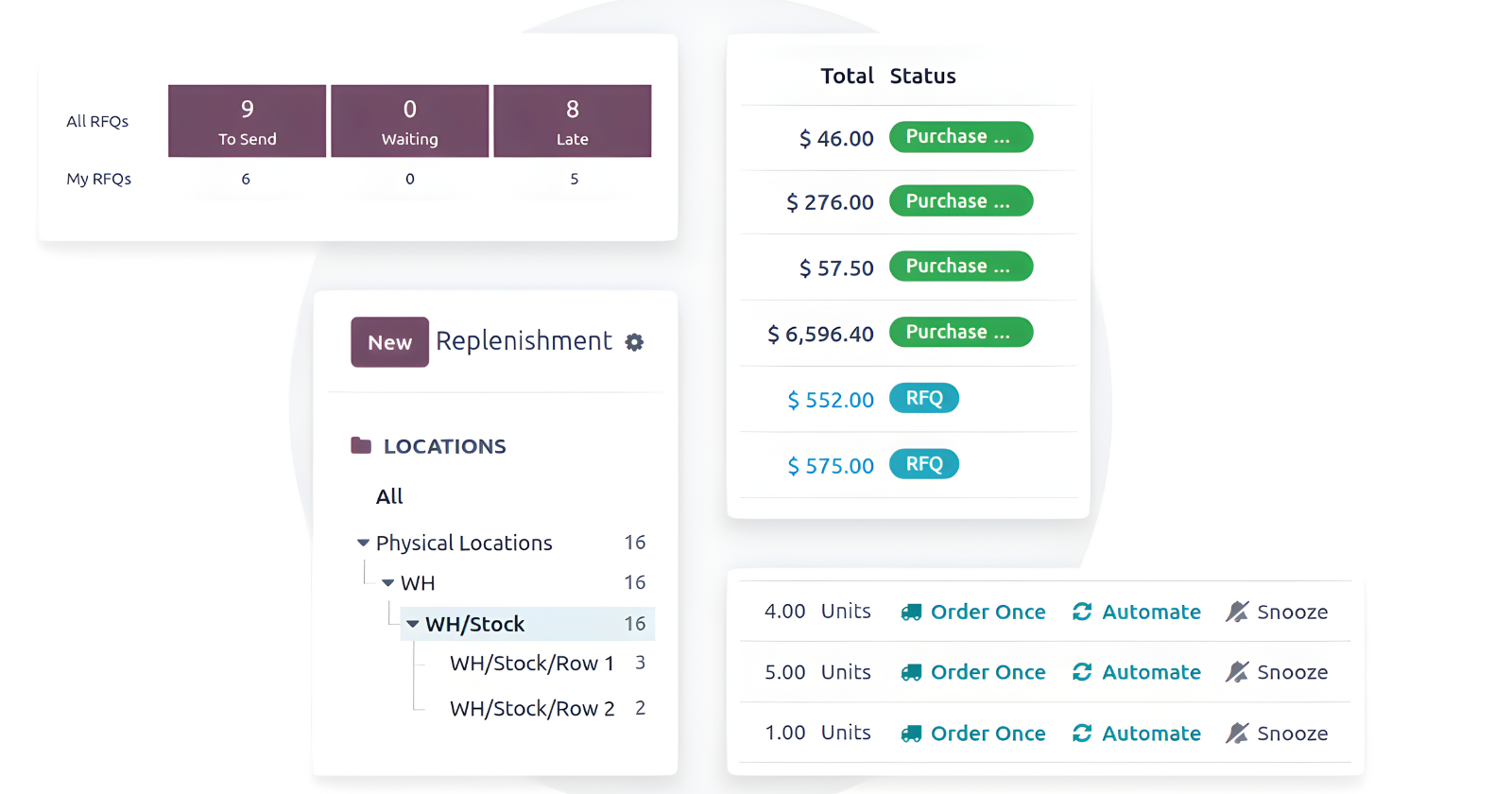Screen dimensions: 1512x794
Task: Collapse the WH tree arrow
Action: pos(387,583)
